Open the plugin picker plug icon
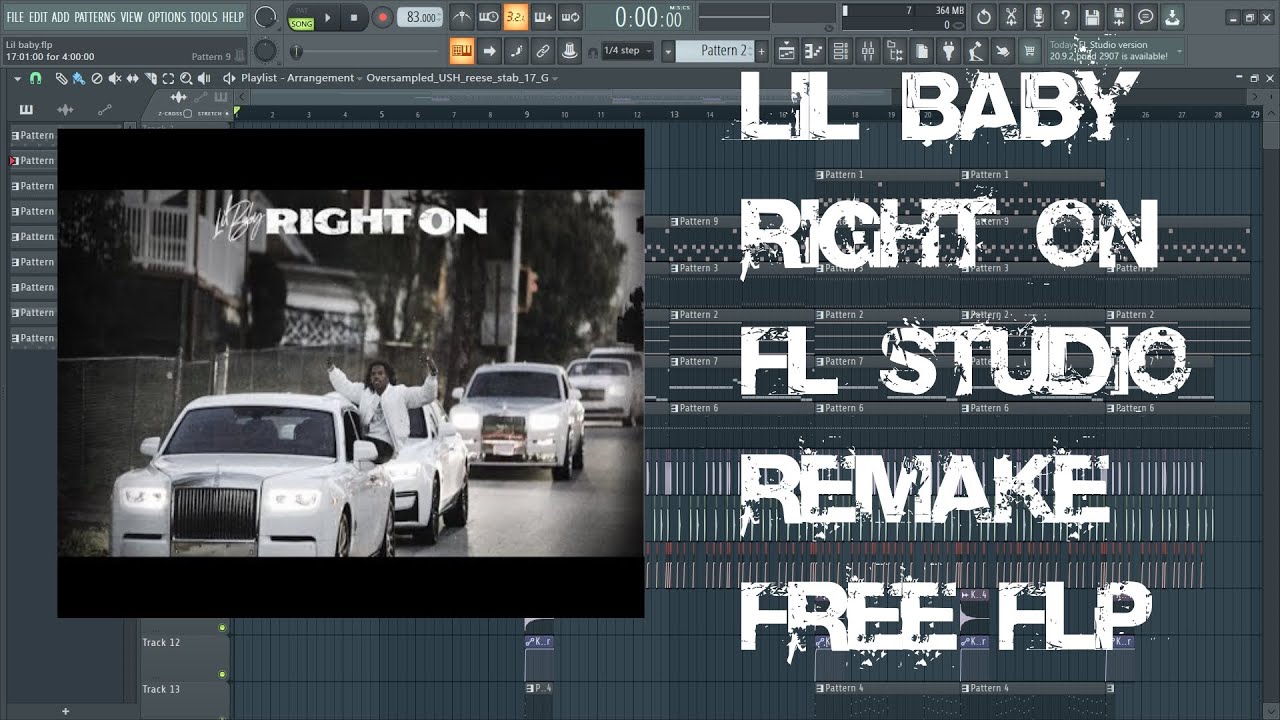This screenshot has width=1280, height=720. pos(948,50)
